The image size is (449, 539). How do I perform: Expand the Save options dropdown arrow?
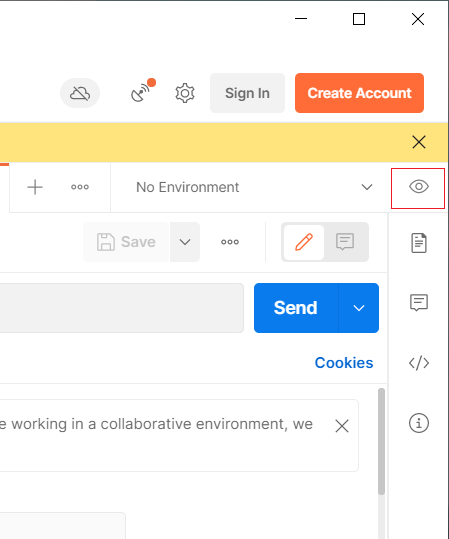185,242
